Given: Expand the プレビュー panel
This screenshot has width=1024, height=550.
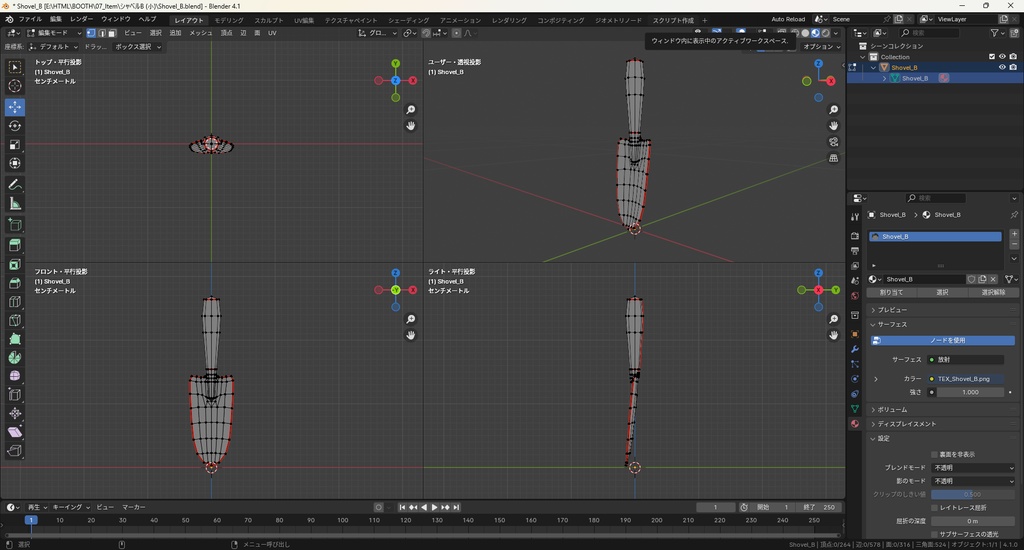Looking at the screenshot, I should pos(891,310).
